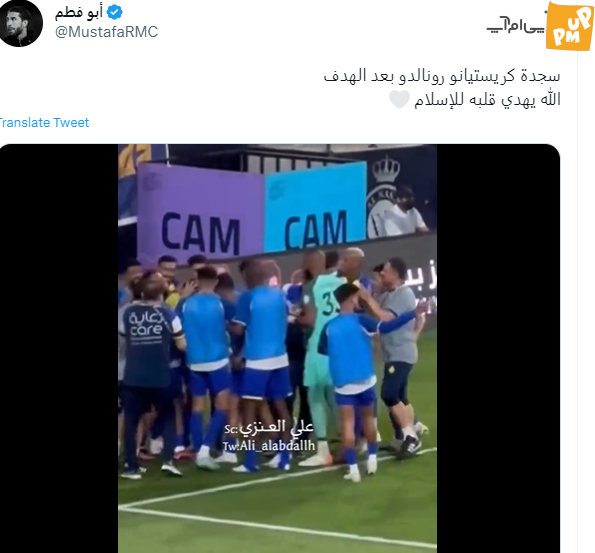Click the blue verified badge
595x553 pixels.
(114, 13)
